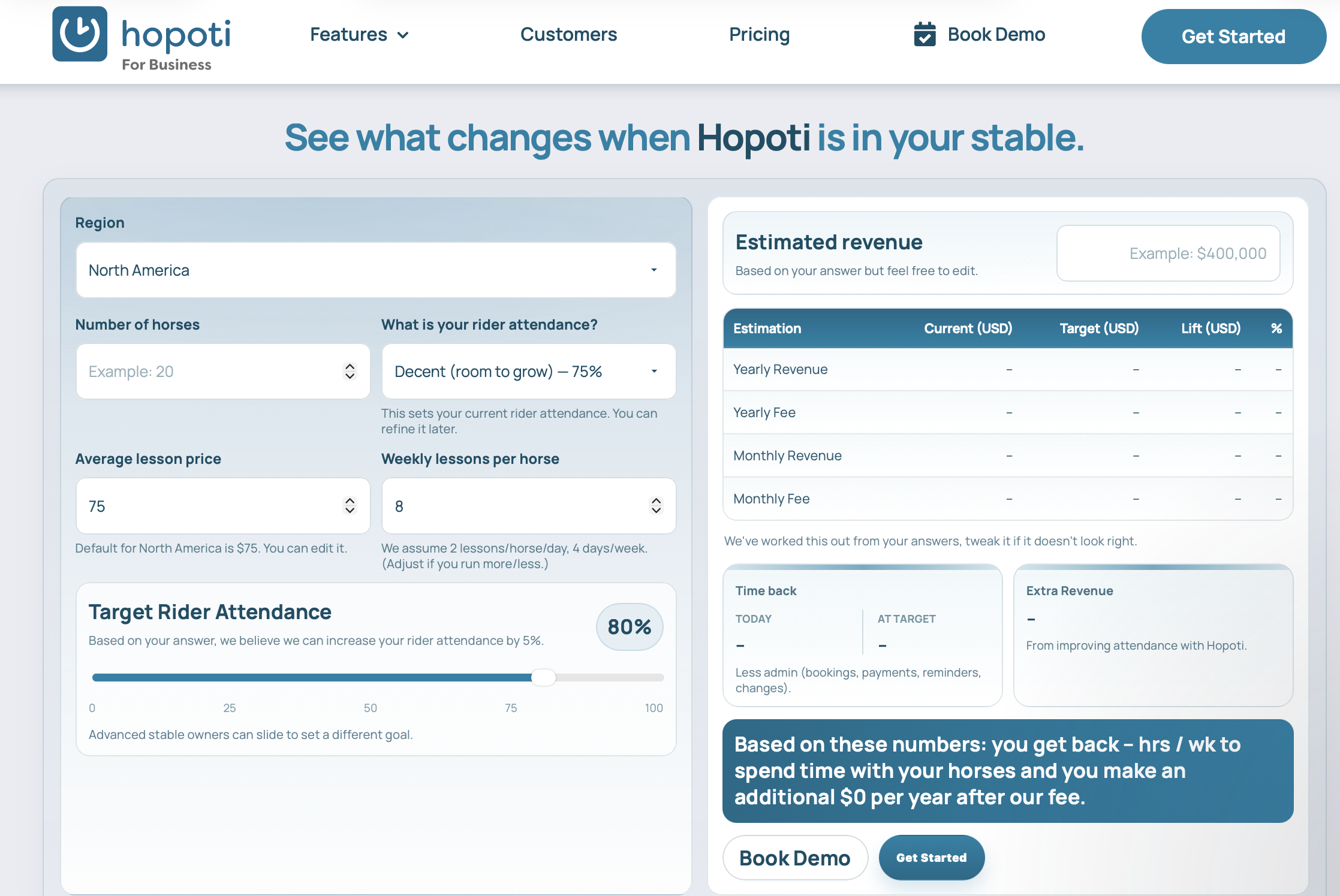Screen dimensions: 1340x896
Task: Click the Number of horses input field
Action: pos(210,372)
